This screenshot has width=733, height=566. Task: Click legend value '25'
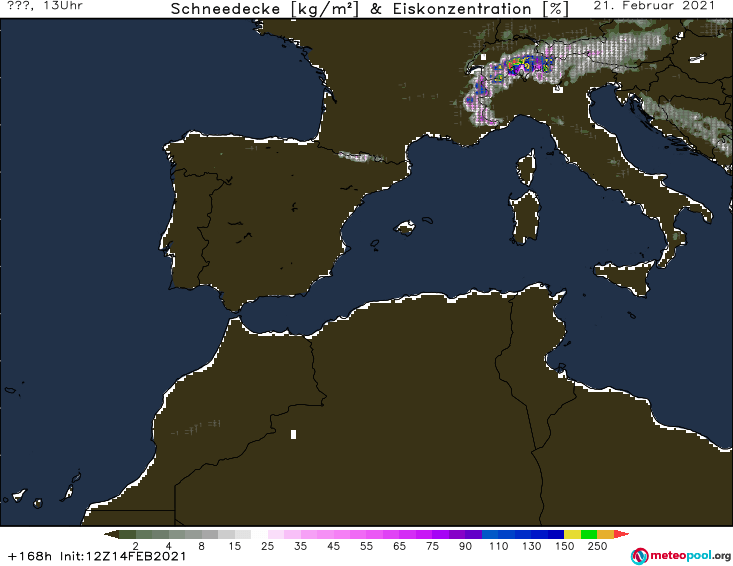[267, 546]
